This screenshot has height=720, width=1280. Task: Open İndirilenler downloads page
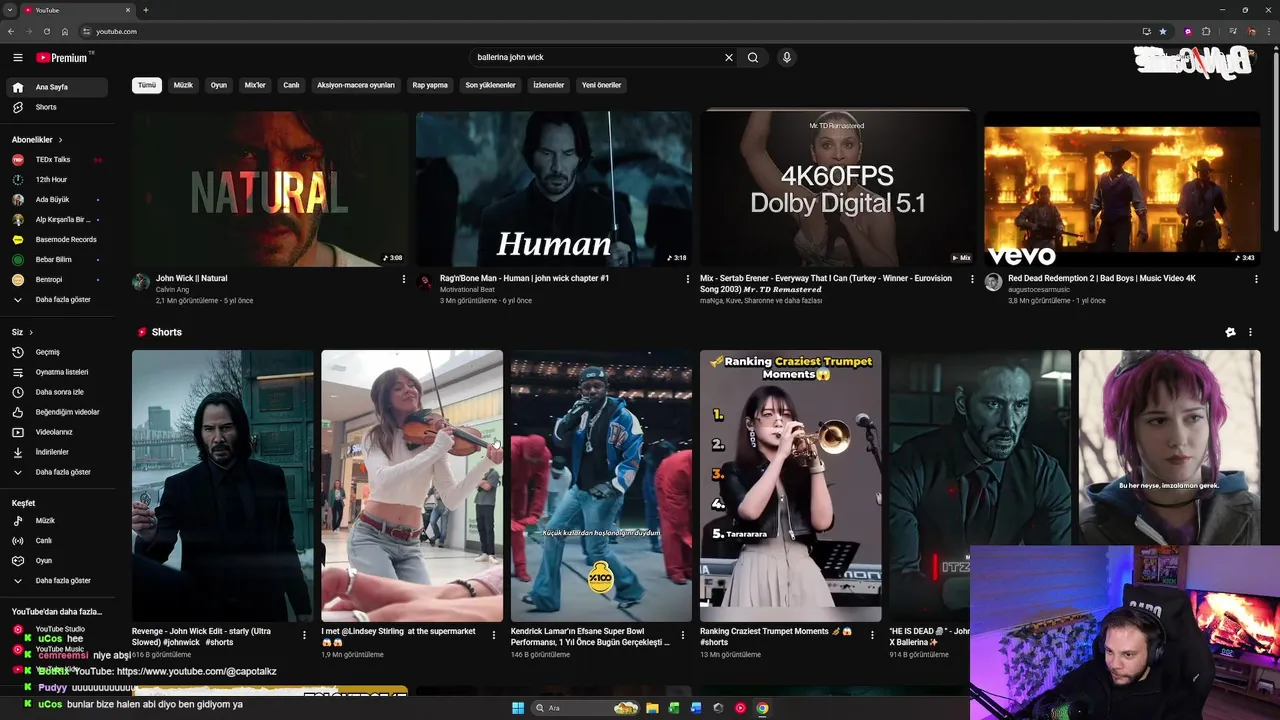point(57,452)
